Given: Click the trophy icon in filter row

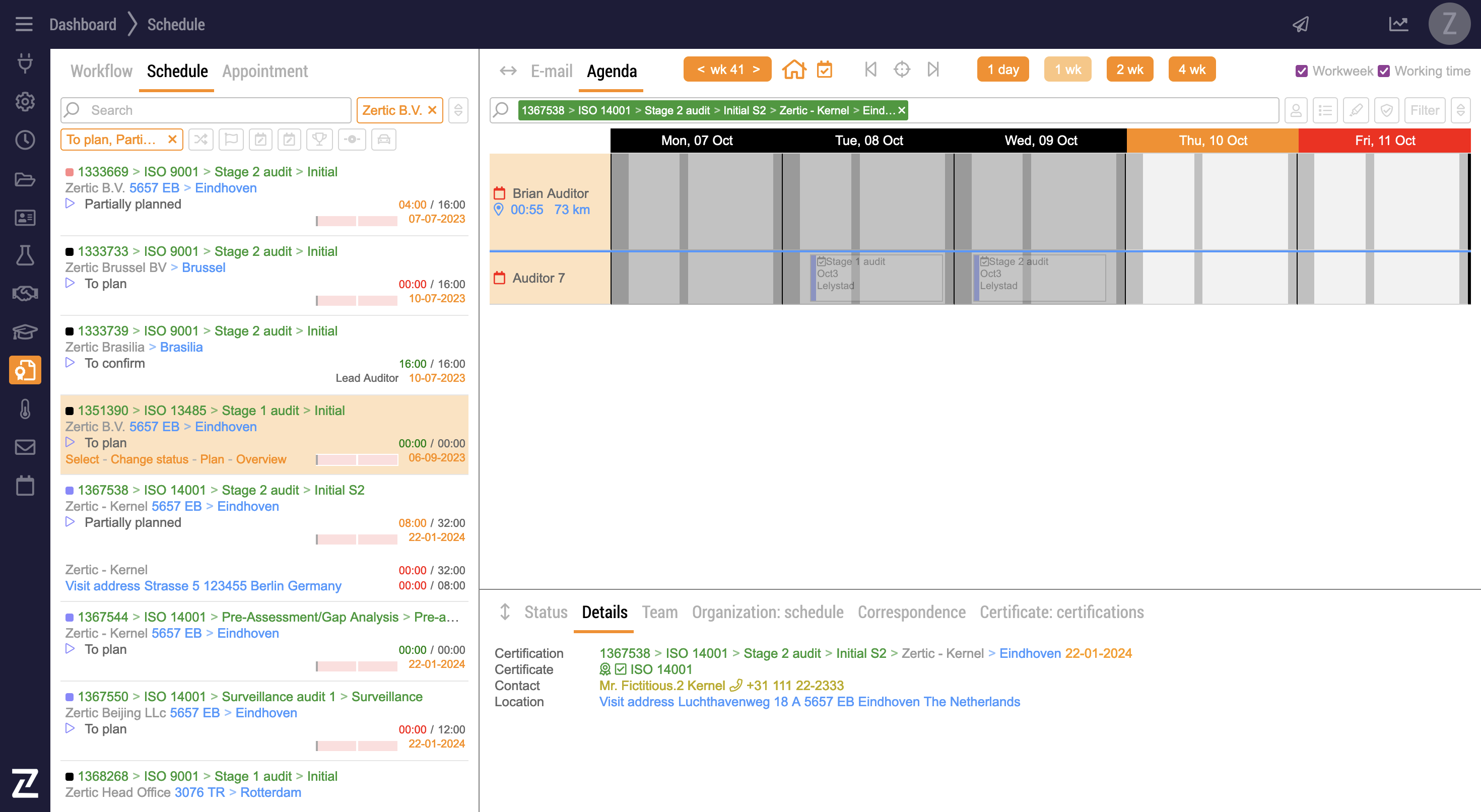Looking at the screenshot, I should point(320,140).
